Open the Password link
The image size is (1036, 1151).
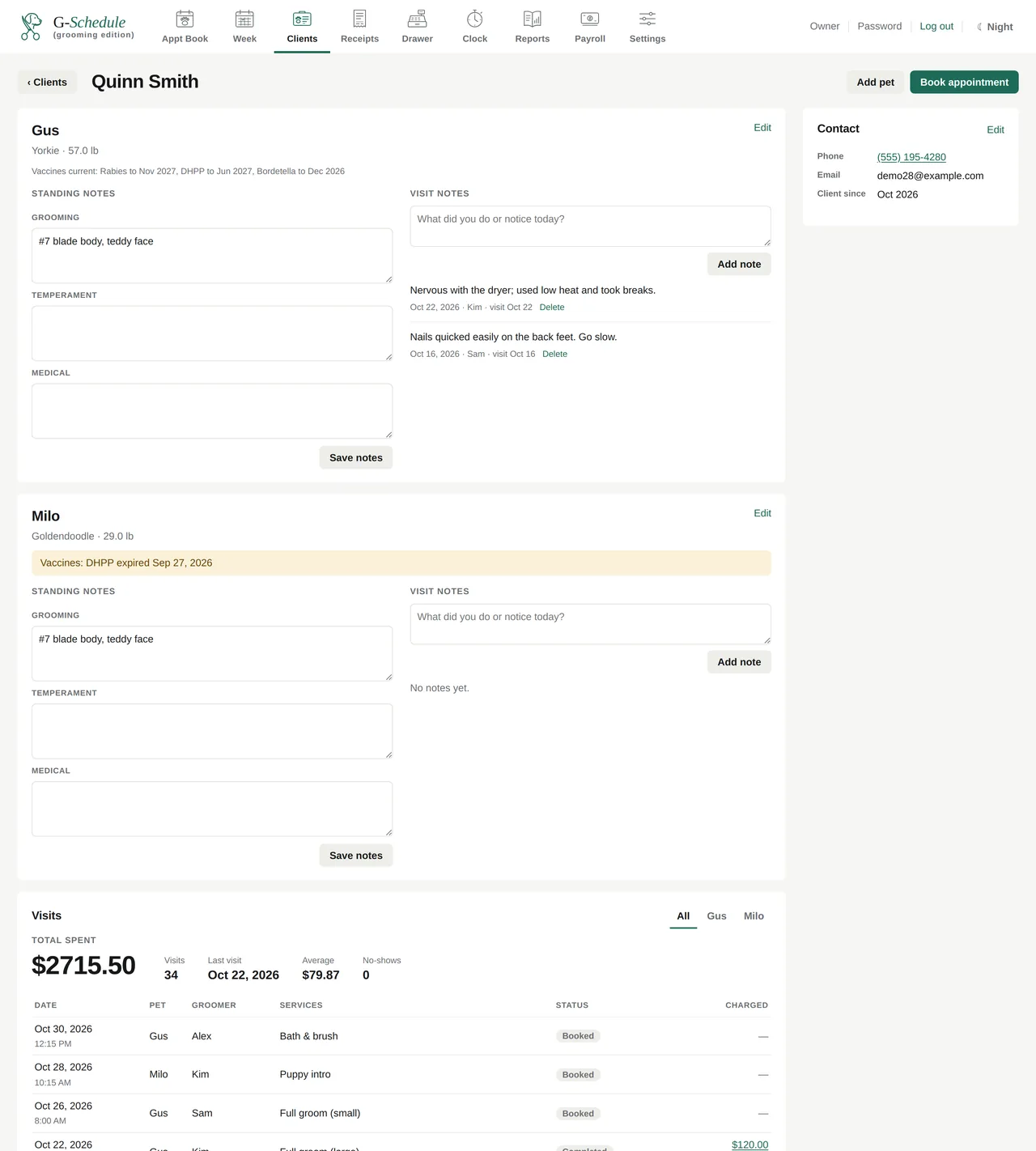click(x=880, y=26)
